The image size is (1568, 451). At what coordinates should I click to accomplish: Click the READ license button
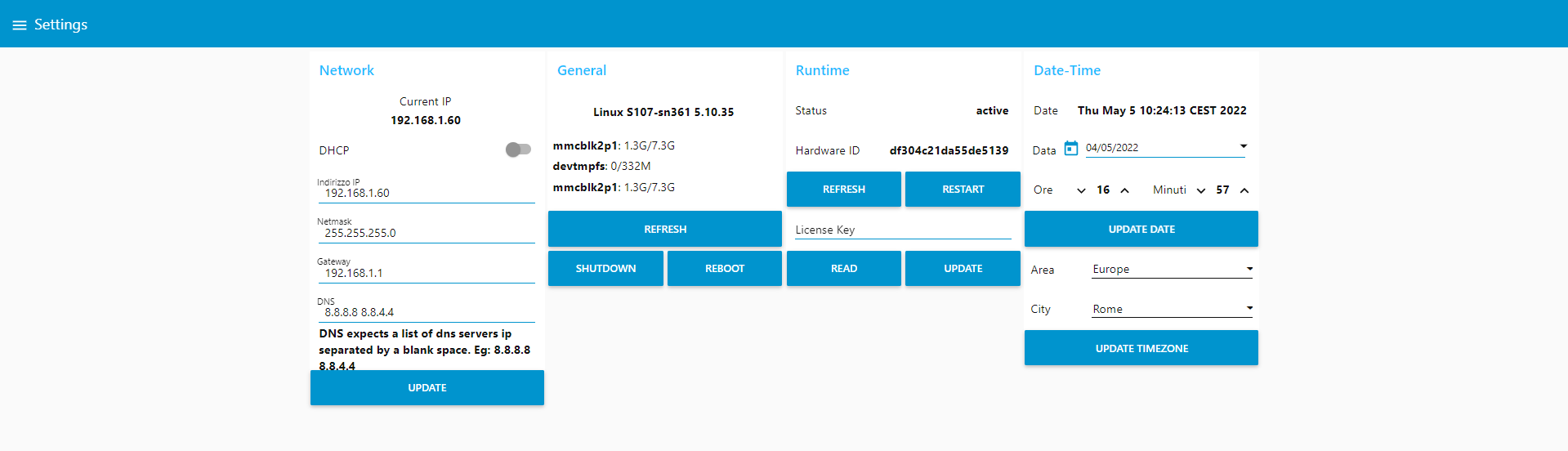(x=843, y=269)
